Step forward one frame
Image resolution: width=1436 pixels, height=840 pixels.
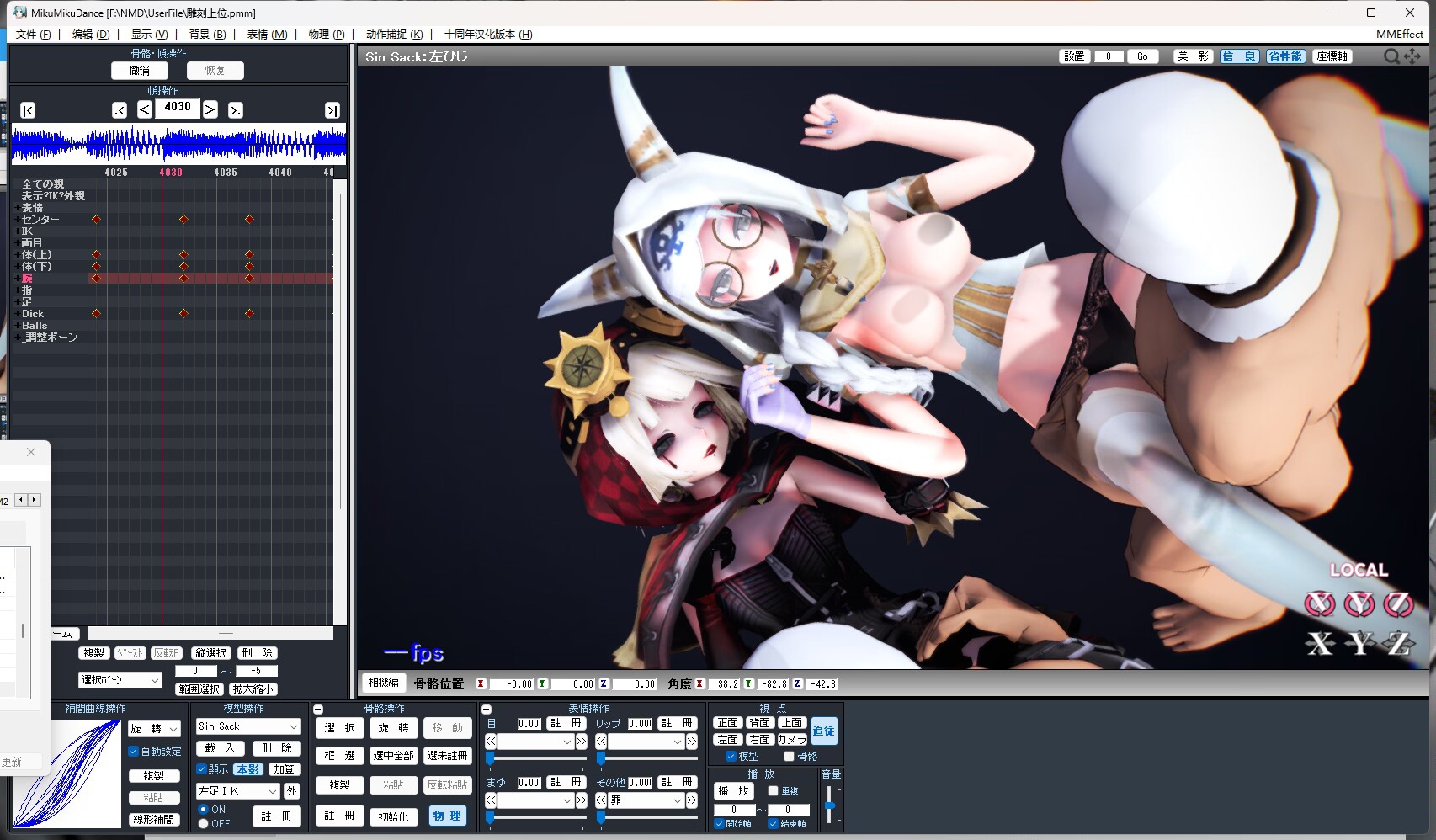210,109
